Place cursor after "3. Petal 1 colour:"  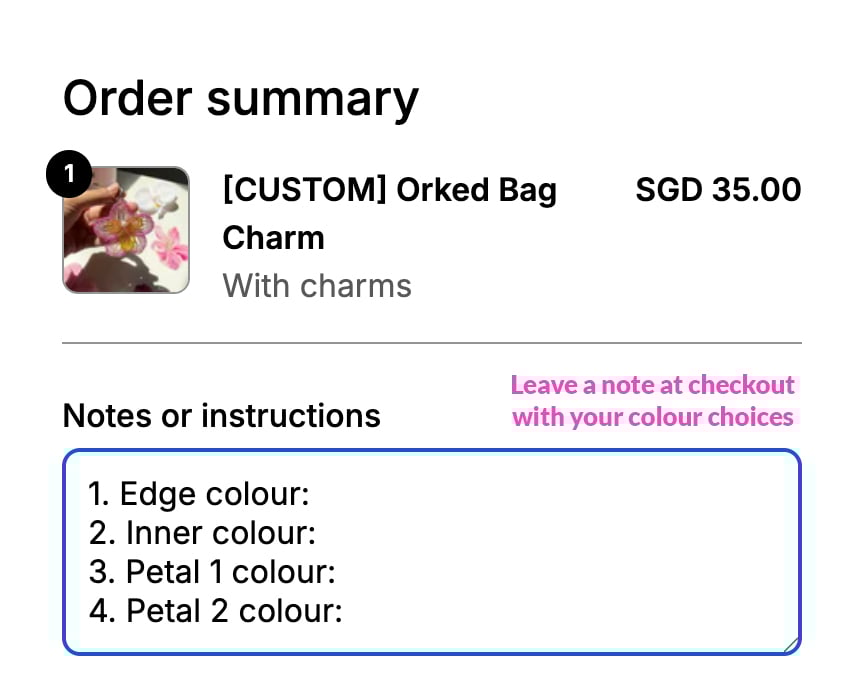tap(337, 572)
